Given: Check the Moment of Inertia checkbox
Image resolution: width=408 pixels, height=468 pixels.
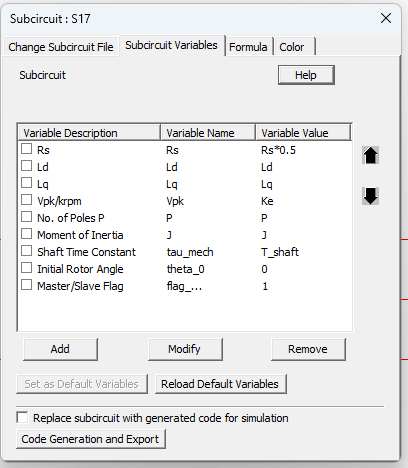Looking at the screenshot, I should [27, 234].
